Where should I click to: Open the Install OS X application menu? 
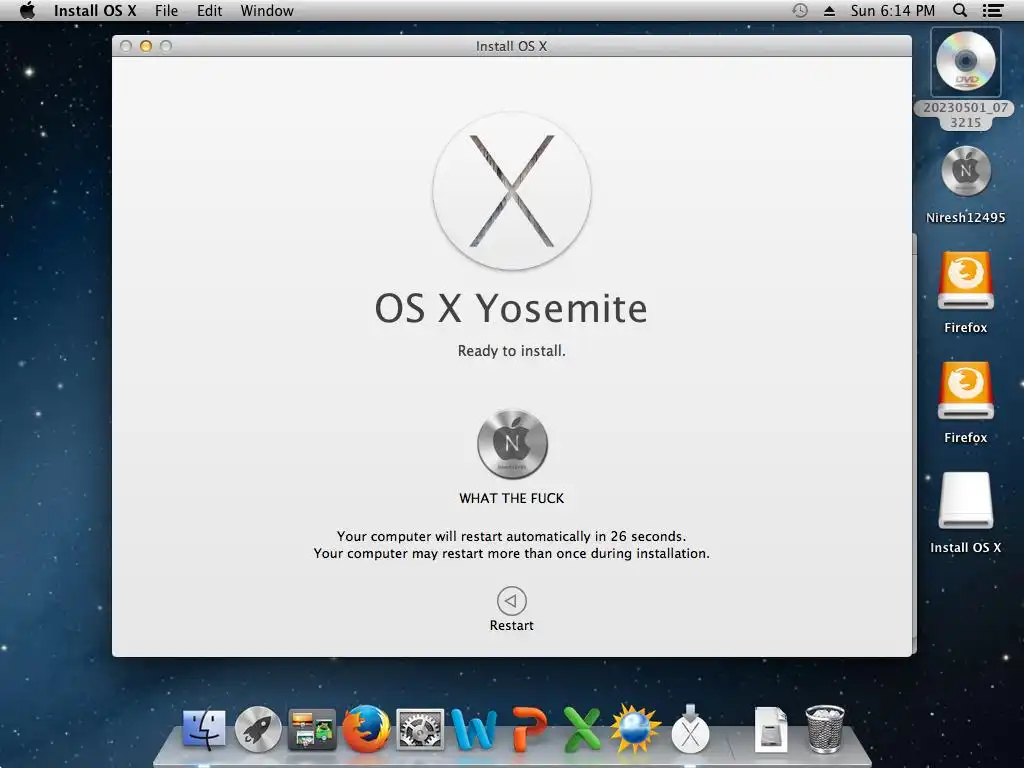coord(95,10)
